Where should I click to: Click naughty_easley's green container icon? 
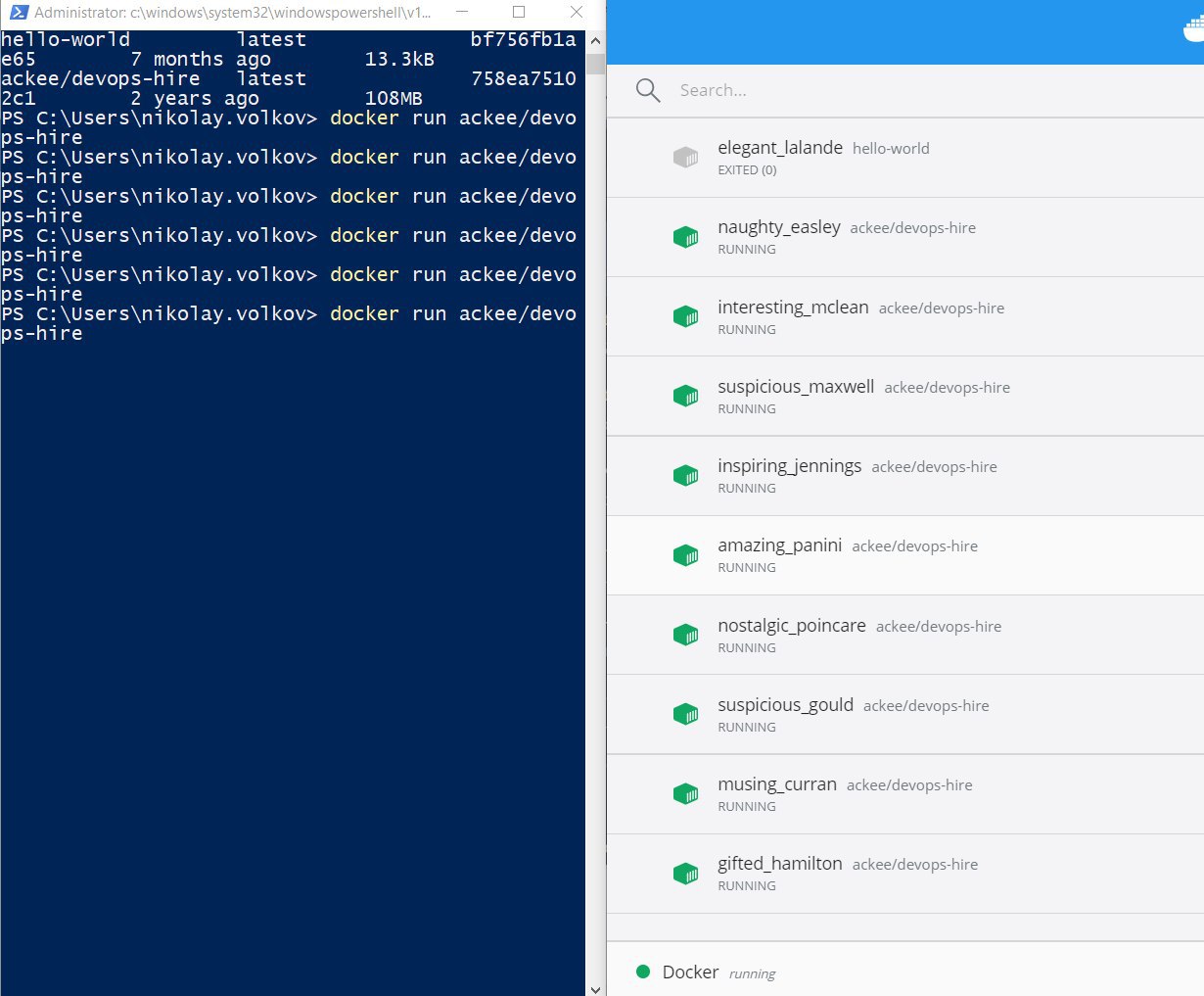click(685, 236)
